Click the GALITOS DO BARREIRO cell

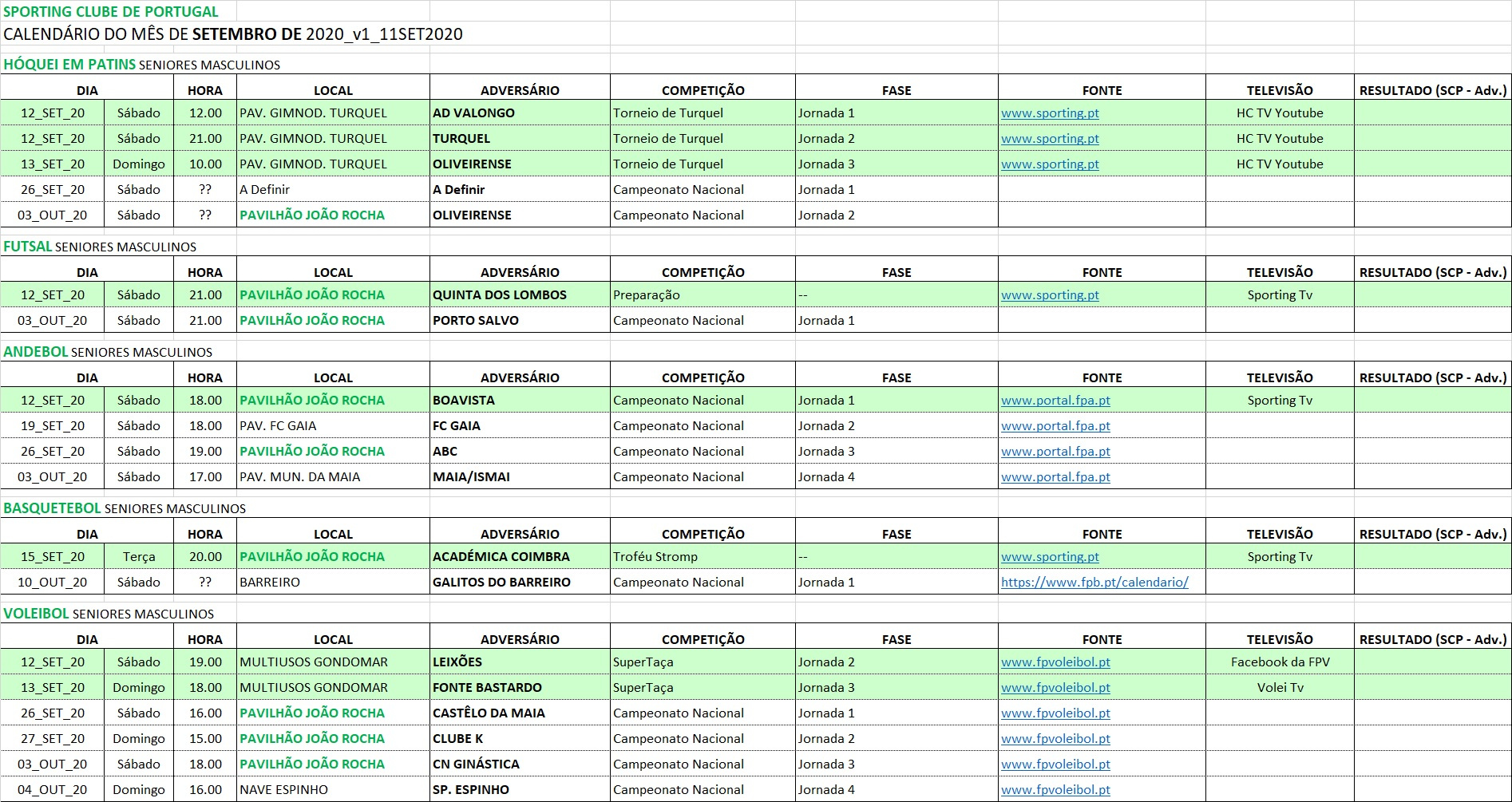pyautogui.click(x=520, y=583)
